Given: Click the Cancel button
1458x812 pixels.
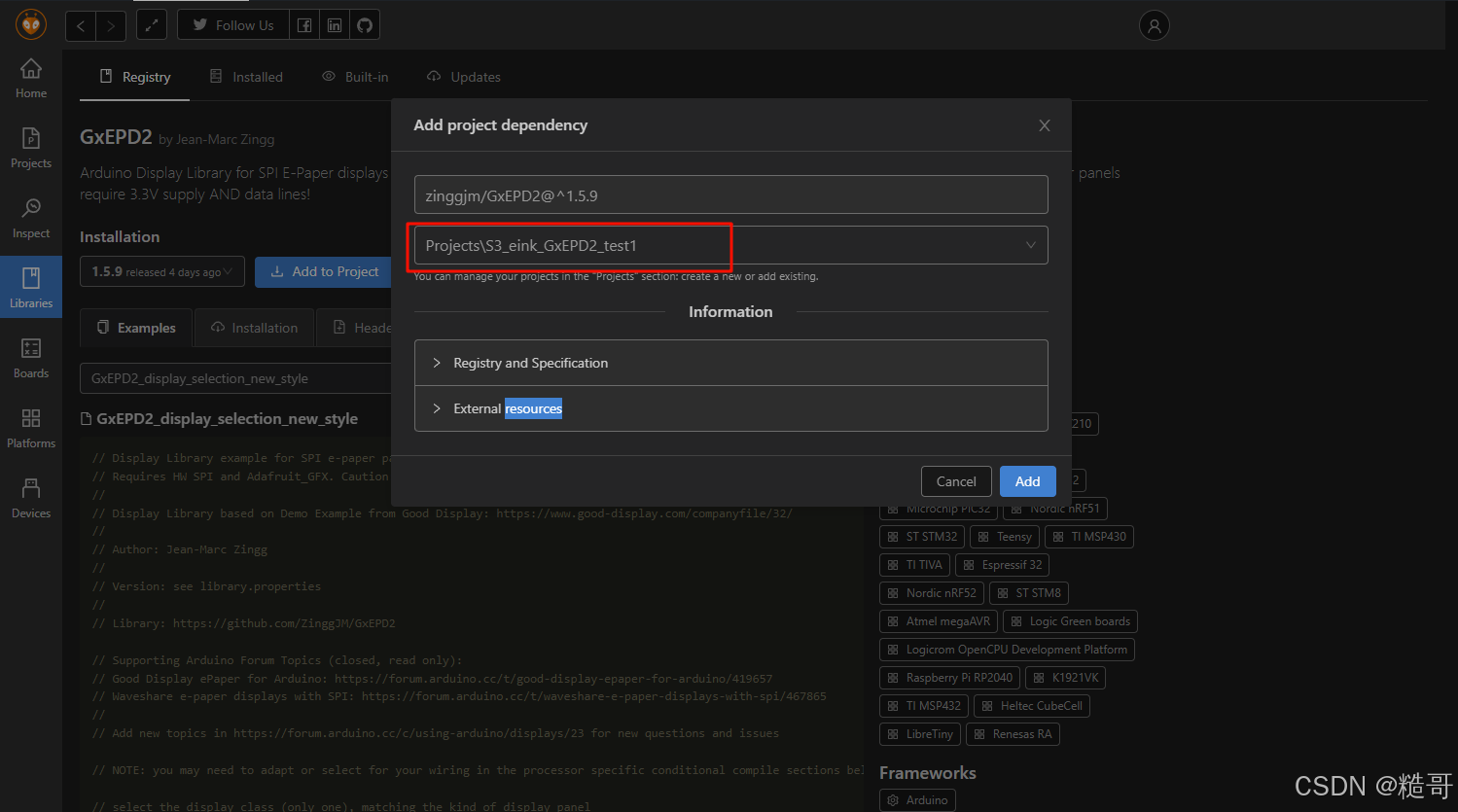Looking at the screenshot, I should point(956,481).
